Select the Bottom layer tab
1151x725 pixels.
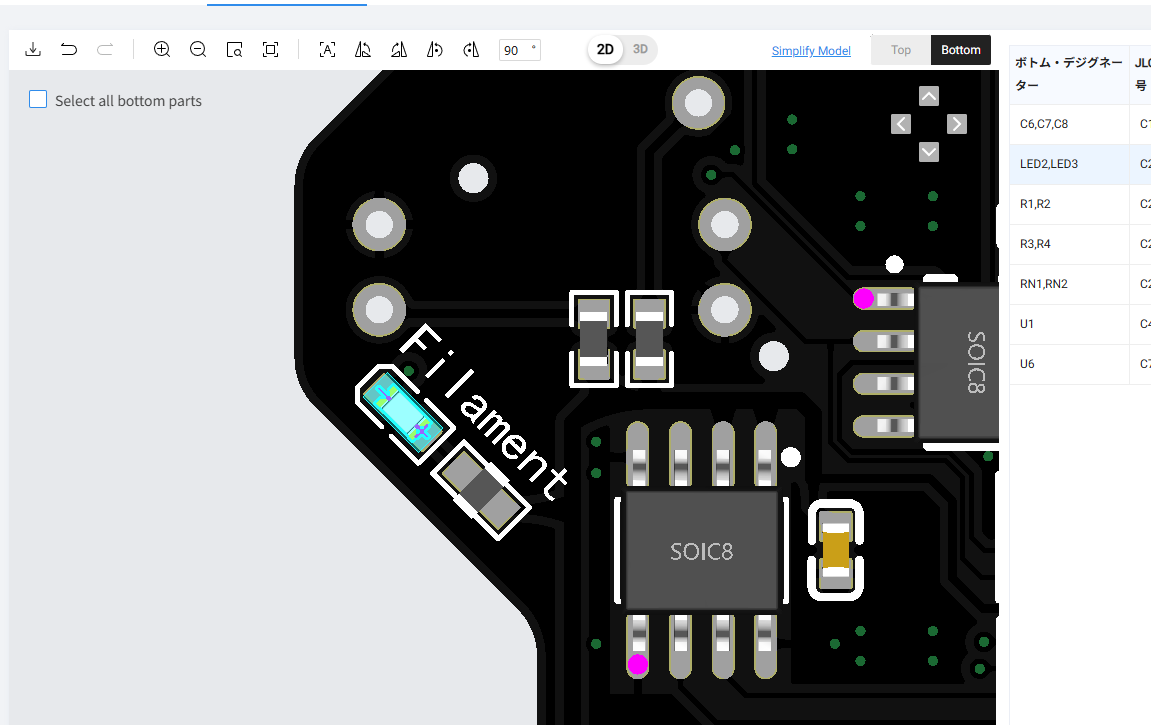(961, 50)
